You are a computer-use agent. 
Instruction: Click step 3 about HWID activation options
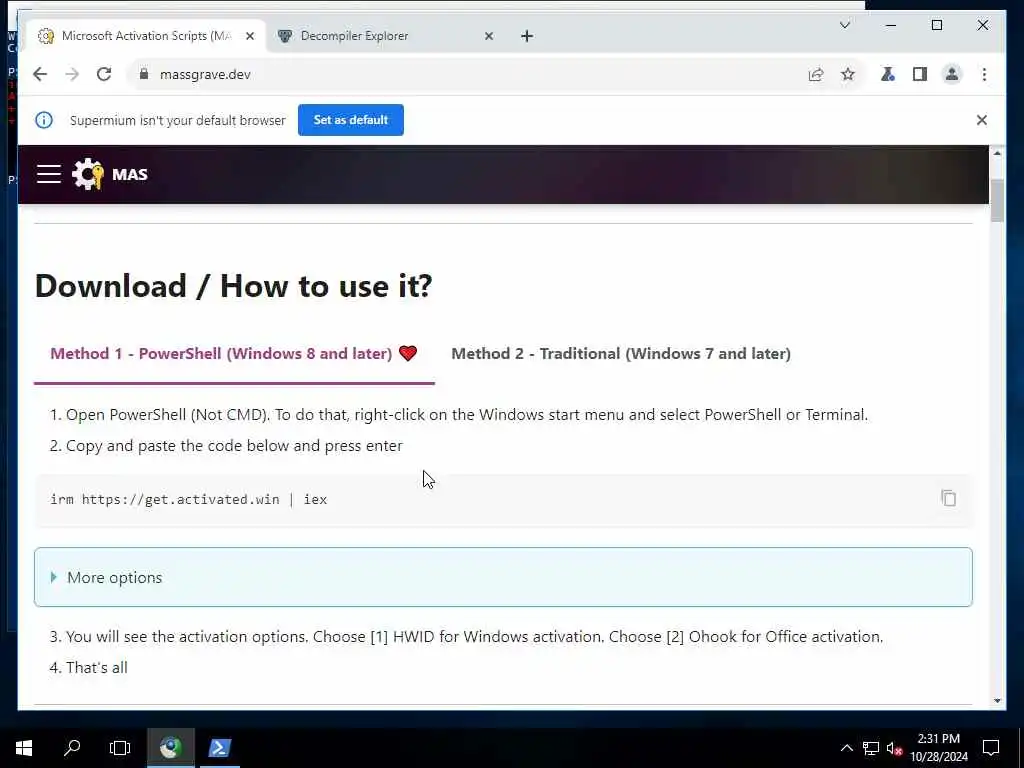coord(466,637)
